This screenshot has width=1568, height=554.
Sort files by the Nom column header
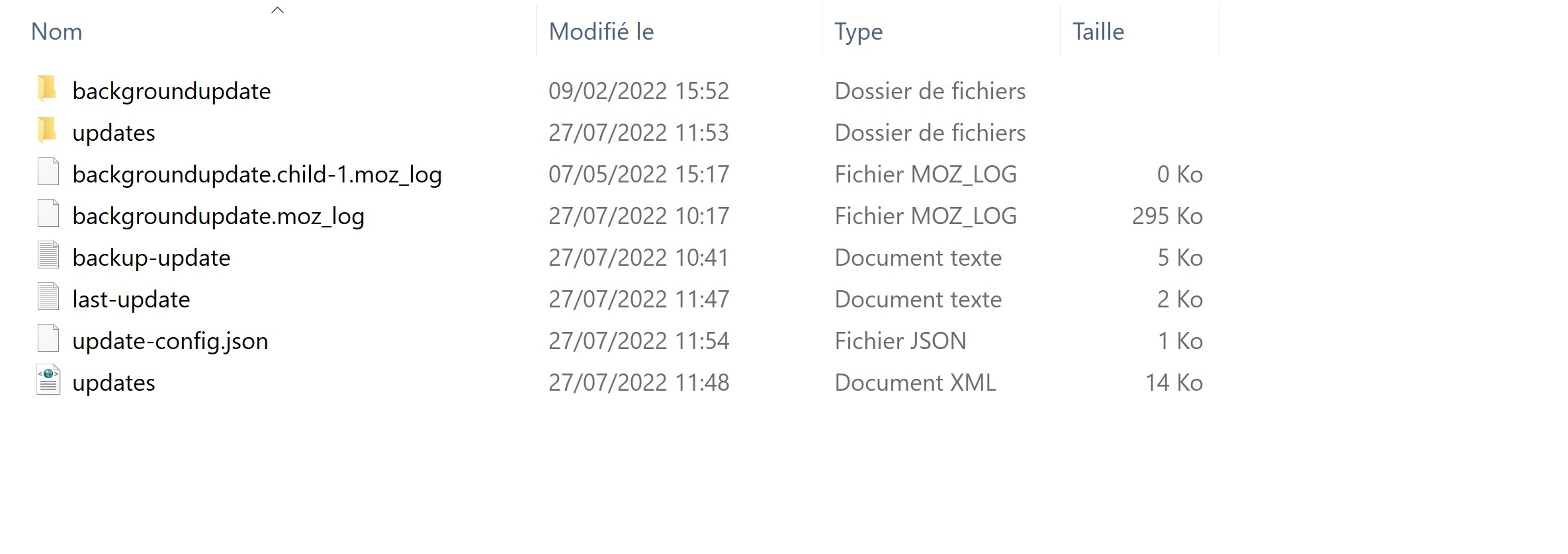[57, 32]
